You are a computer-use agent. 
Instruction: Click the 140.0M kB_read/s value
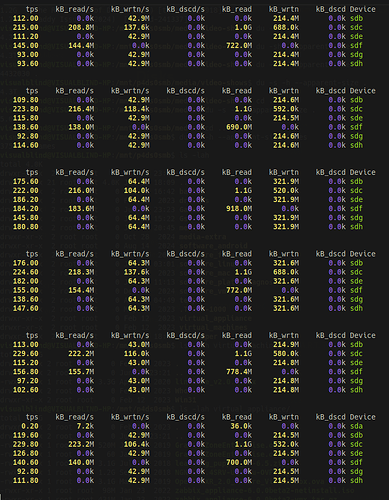coord(81,462)
